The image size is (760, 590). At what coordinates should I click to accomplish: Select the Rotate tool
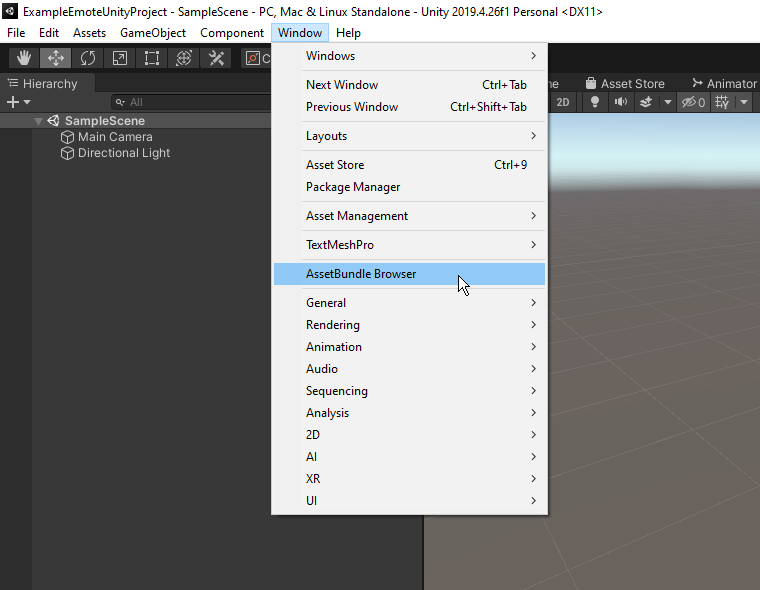click(88, 58)
